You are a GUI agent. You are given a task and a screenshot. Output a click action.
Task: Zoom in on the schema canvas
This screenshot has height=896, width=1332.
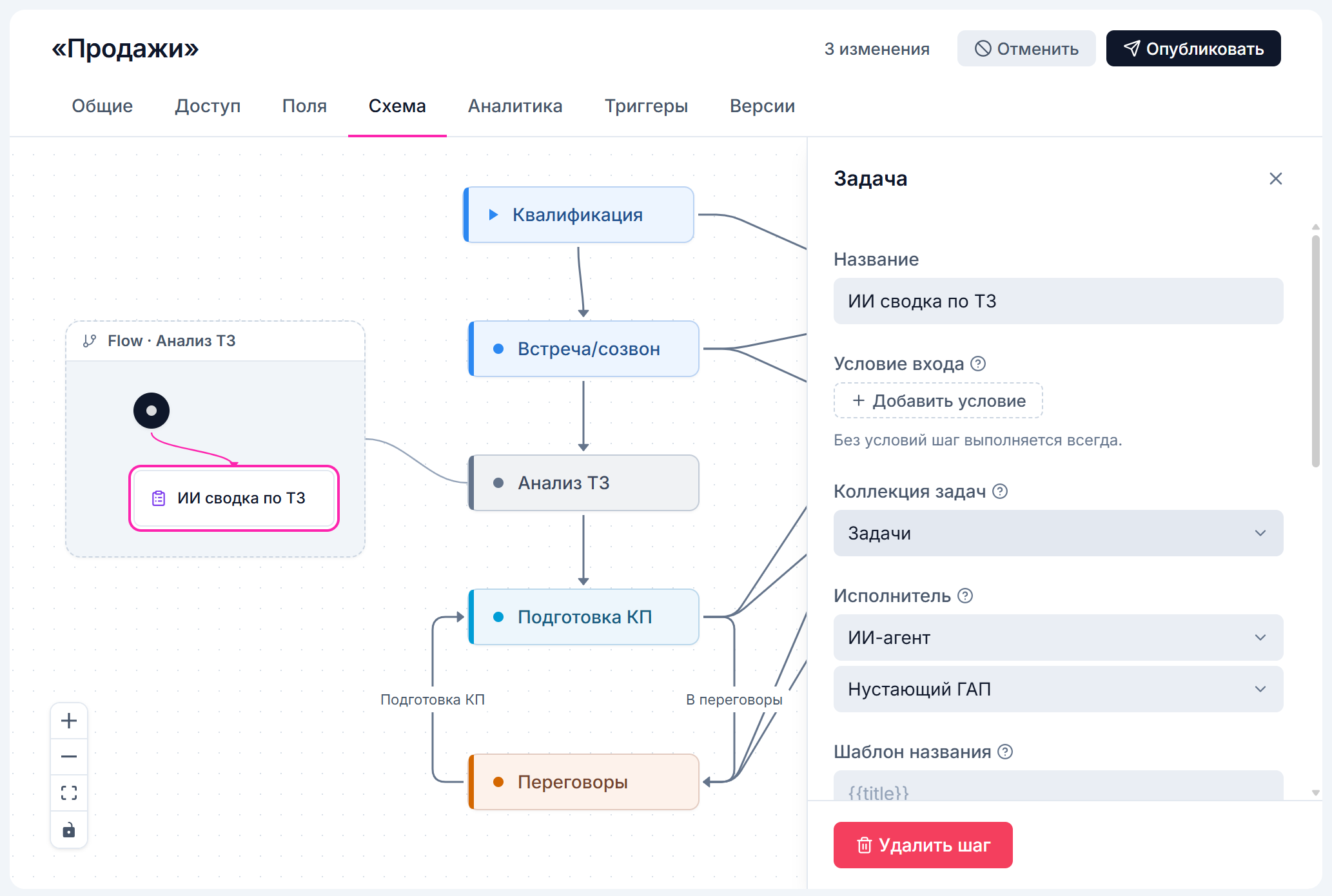pos(69,721)
